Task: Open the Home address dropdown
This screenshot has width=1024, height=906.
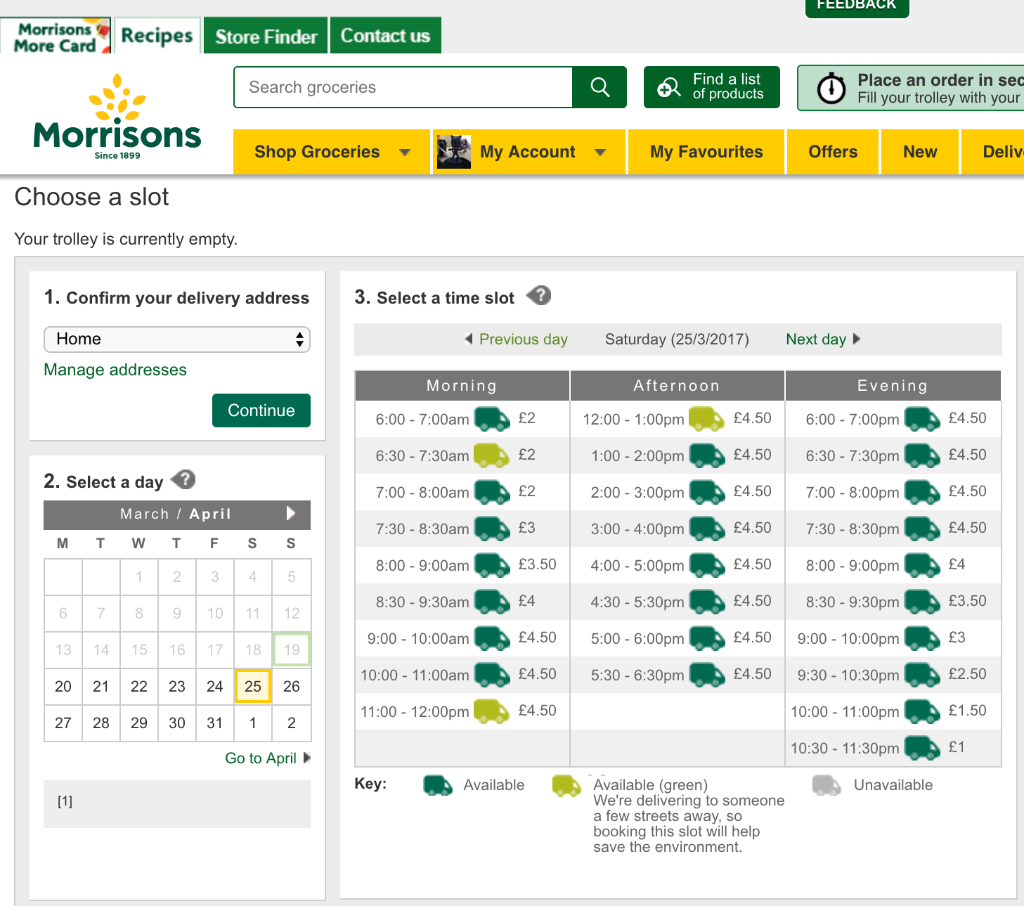Action: pos(177,339)
